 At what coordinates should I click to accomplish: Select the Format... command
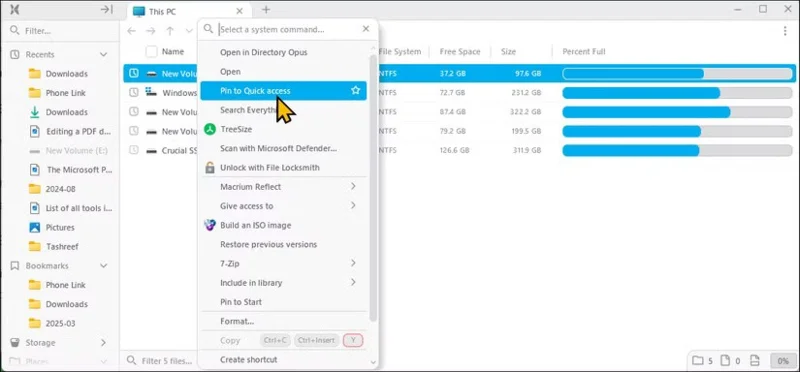click(283, 321)
